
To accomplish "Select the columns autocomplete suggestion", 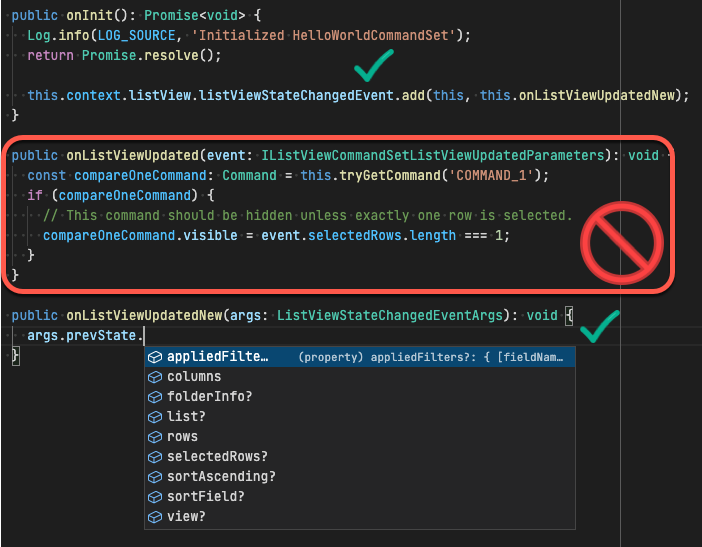I will (360, 377).
